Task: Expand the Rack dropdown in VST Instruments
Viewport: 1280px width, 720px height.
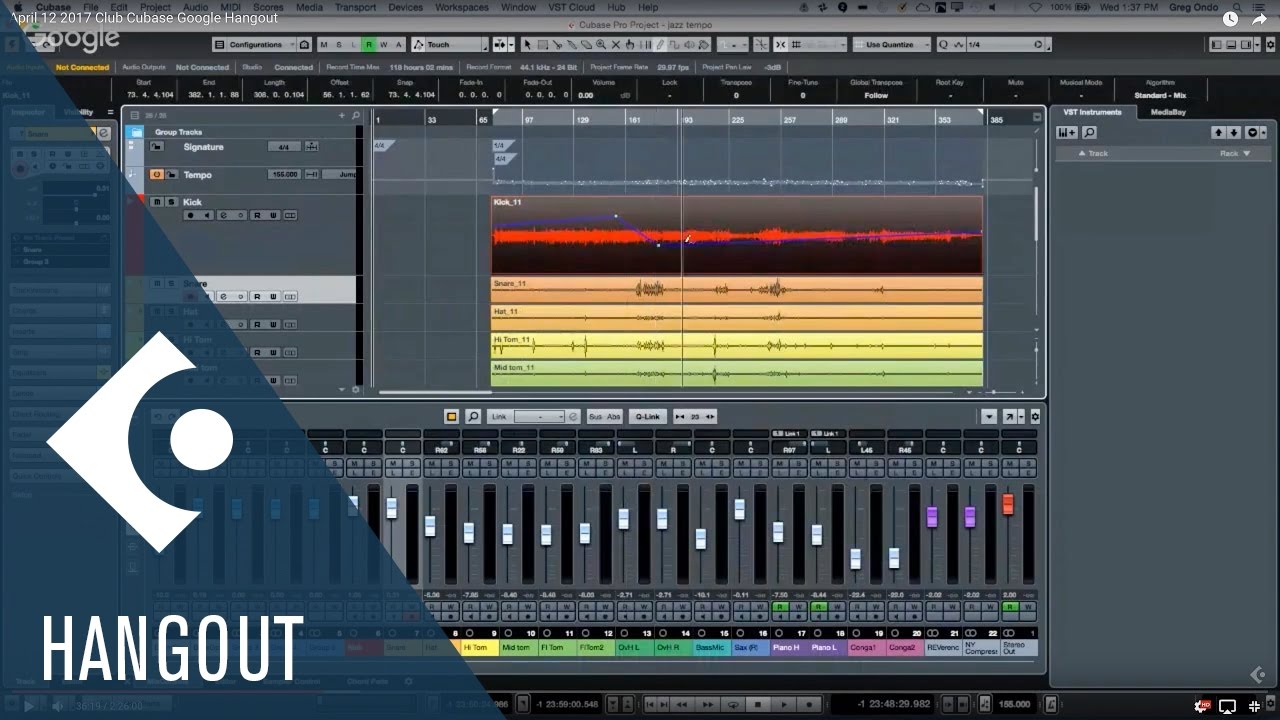Action: pos(1234,153)
